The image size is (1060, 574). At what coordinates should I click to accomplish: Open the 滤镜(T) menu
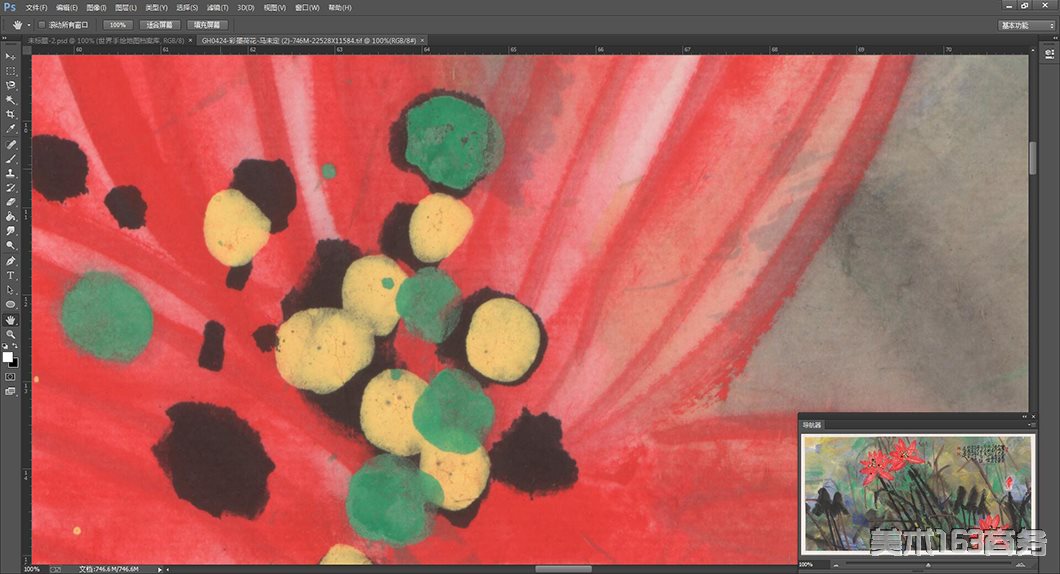(x=217, y=7)
